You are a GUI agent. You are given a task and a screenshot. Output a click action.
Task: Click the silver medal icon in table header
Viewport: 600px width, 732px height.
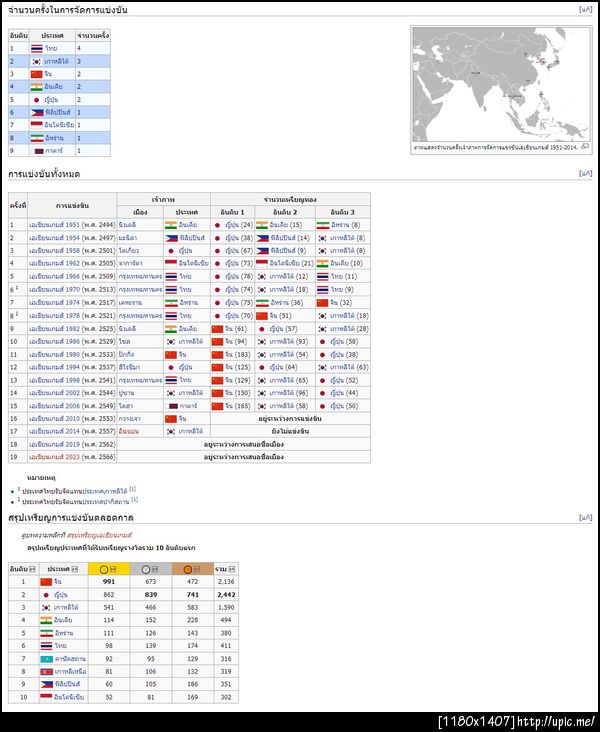pyautogui.click(x=146, y=569)
